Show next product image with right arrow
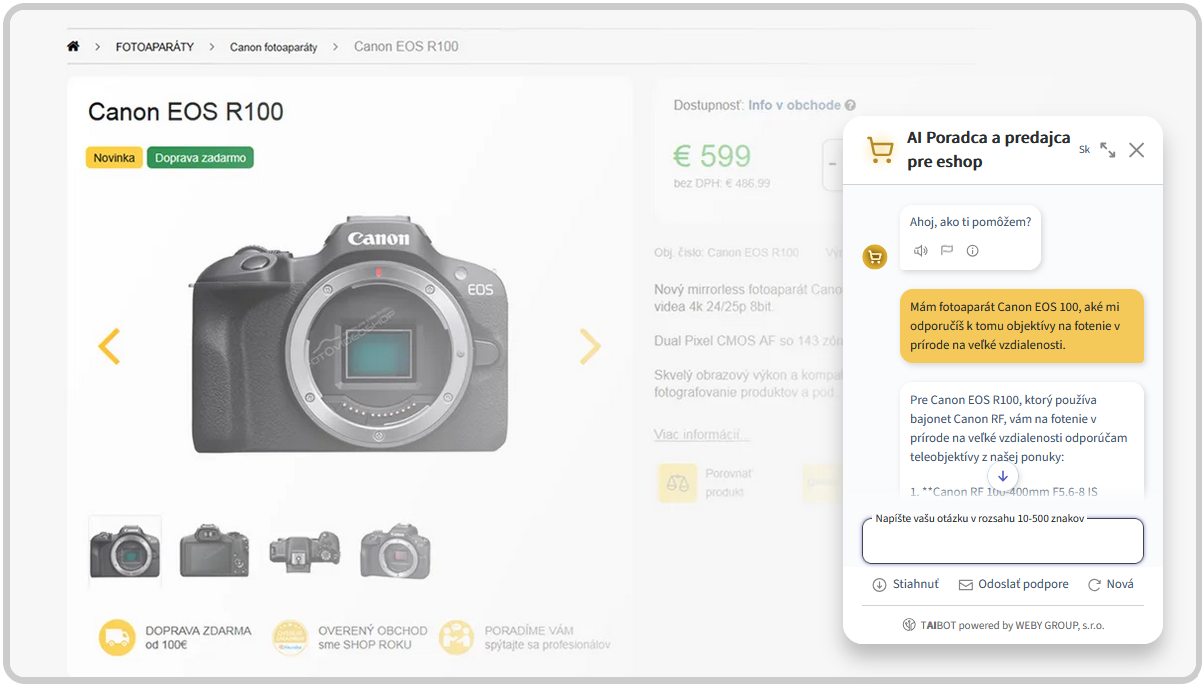The width and height of the screenshot is (1202, 690). [x=590, y=346]
